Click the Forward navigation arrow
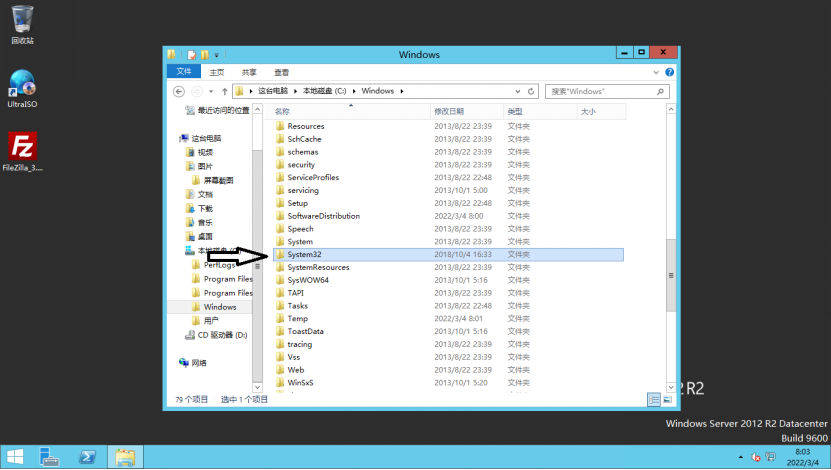Screen dimensions: 831x470 197,91
